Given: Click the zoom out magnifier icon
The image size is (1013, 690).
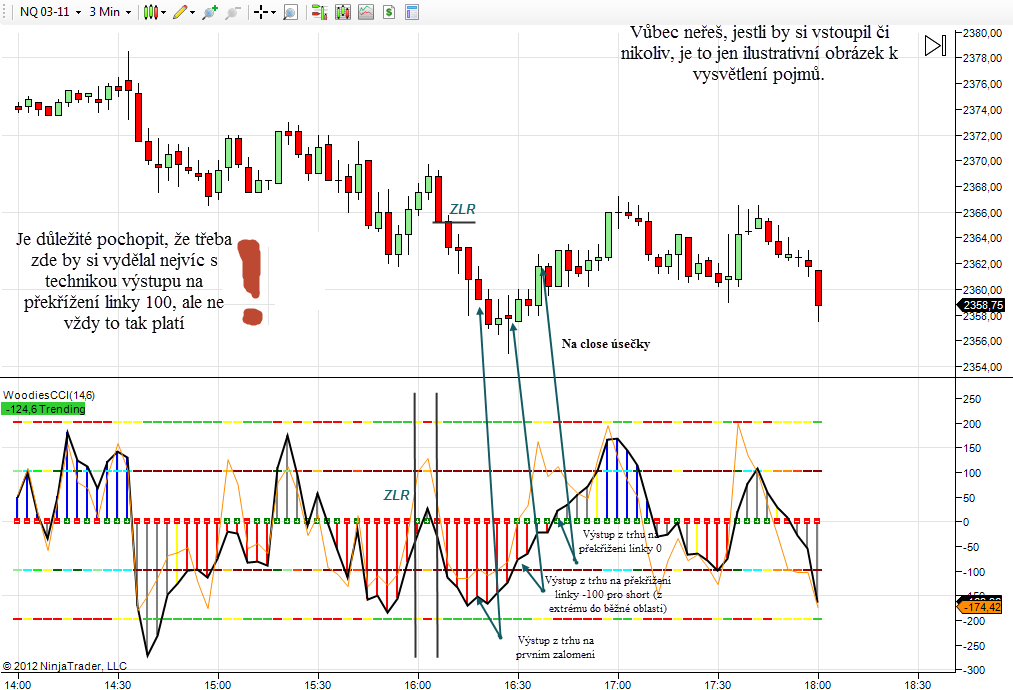Looking at the screenshot, I should pos(233,12).
